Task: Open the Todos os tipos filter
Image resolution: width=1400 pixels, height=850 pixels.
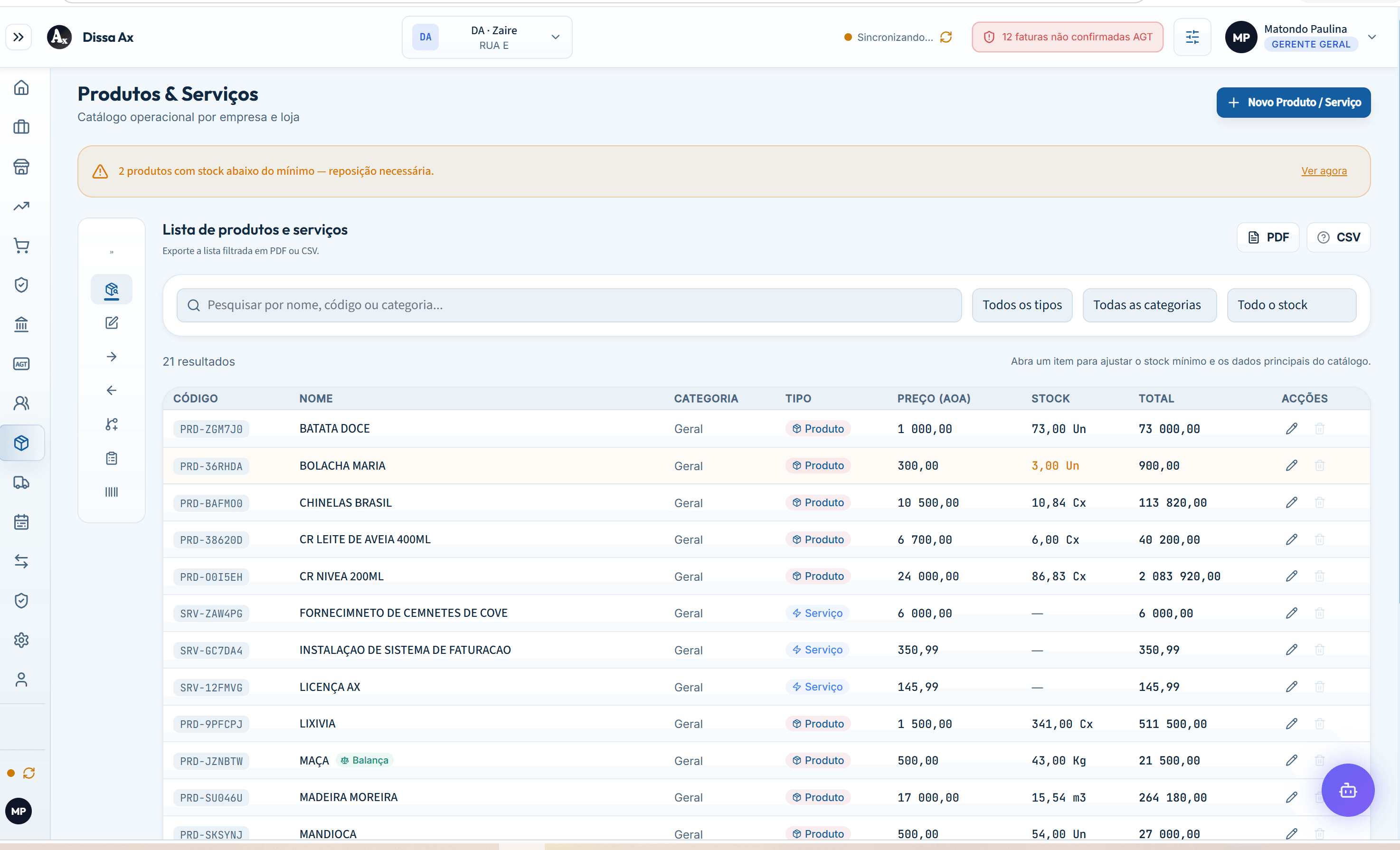Action: 1022,305
